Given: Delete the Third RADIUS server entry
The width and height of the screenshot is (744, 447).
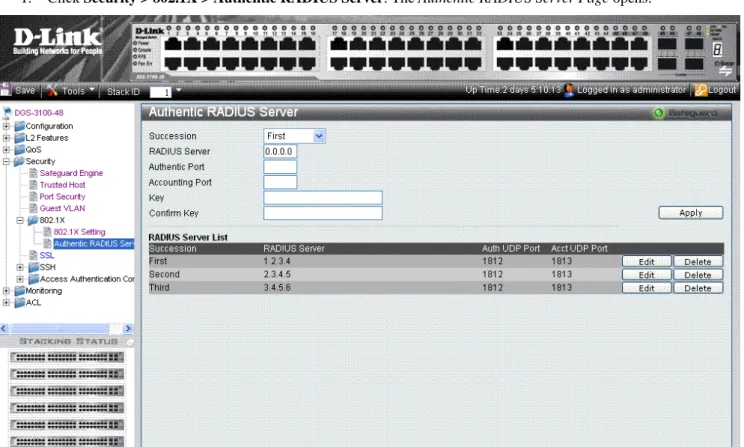Looking at the screenshot, I should 698,288.
